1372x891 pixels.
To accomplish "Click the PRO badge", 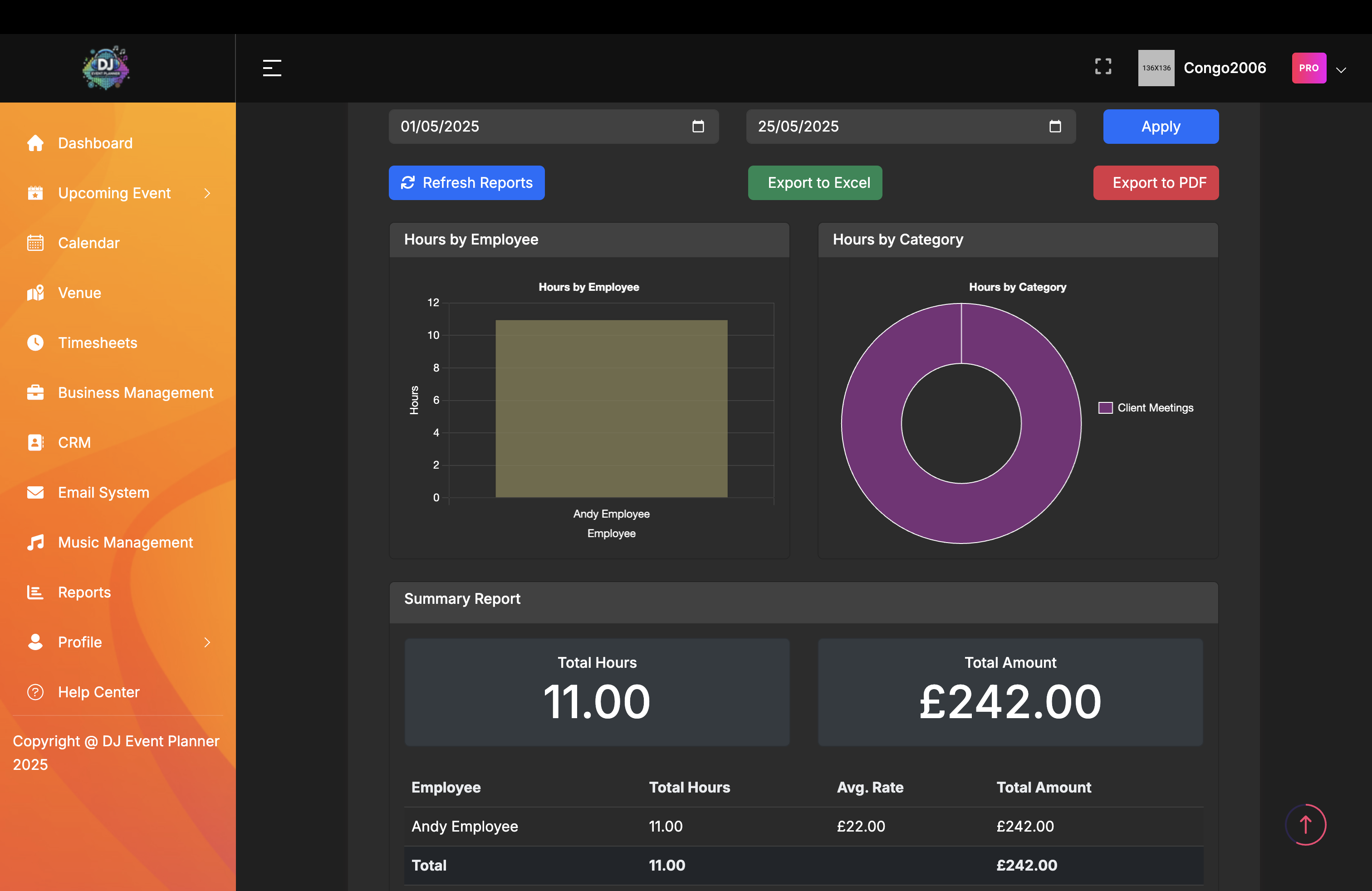I will click(1308, 68).
